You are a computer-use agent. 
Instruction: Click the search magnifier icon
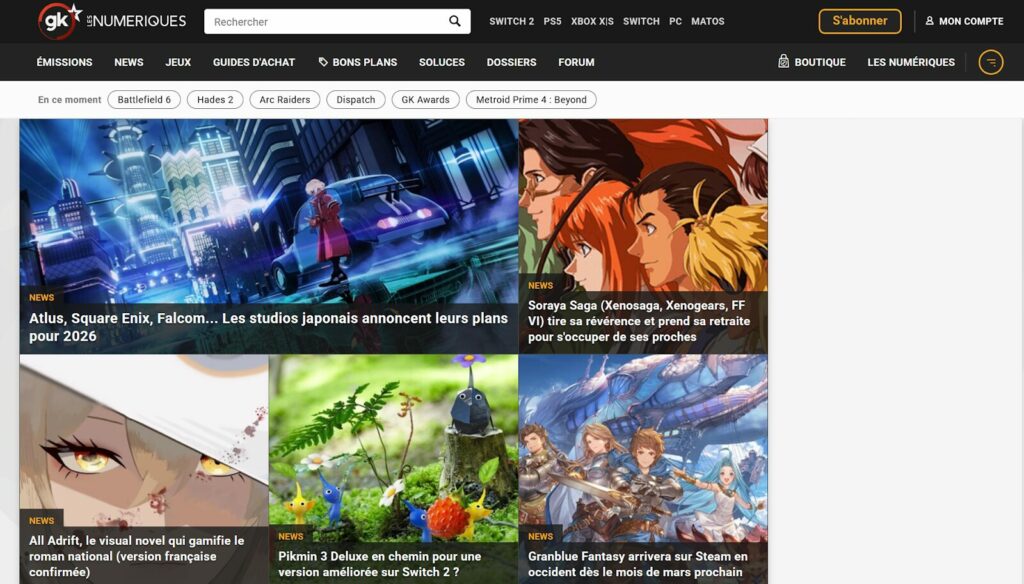(x=455, y=21)
